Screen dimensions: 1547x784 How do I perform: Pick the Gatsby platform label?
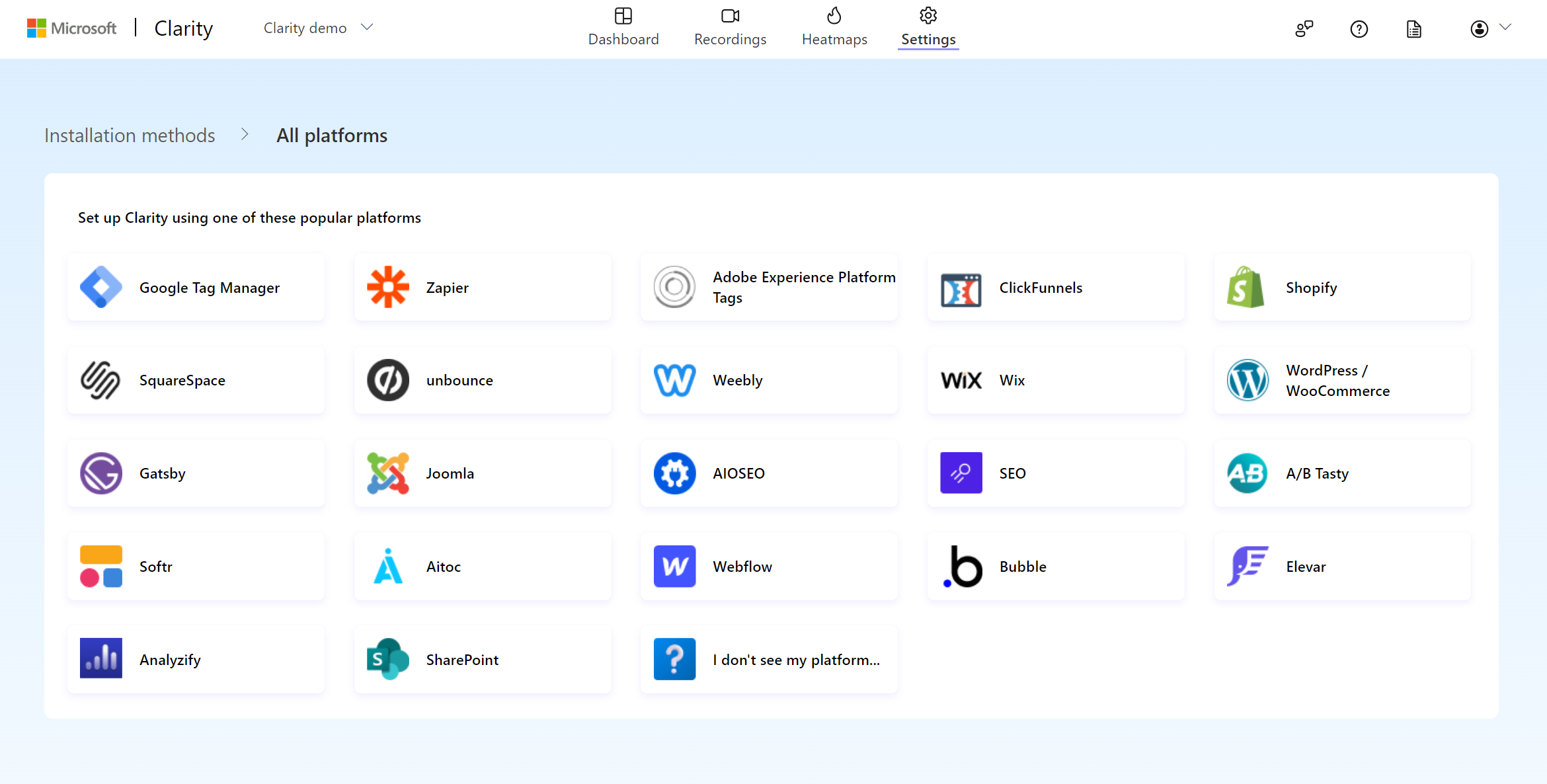coord(162,474)
